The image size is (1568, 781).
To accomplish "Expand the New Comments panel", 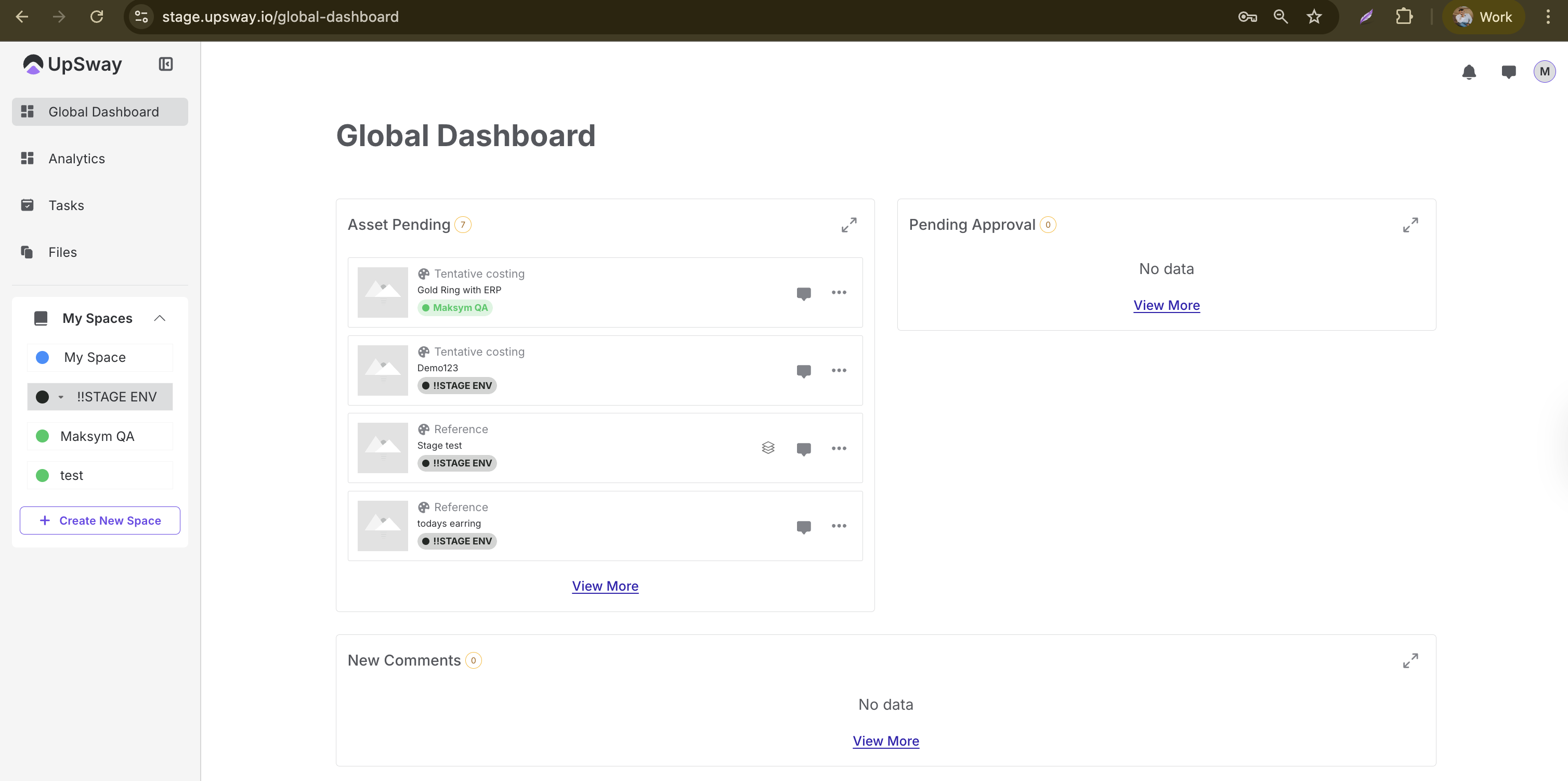I will tap(1410, 660).
